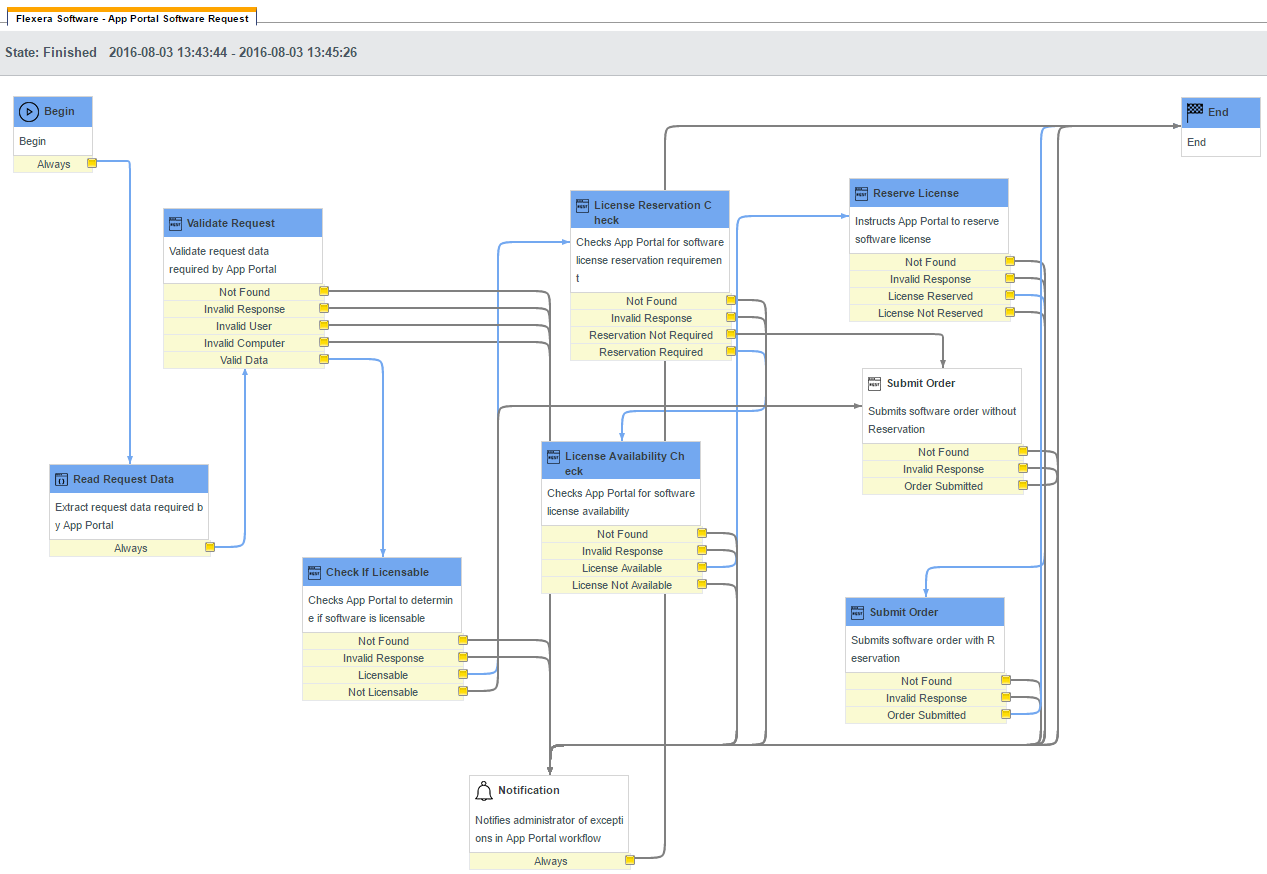Viewport: 1267px width, 874px height.
Task: Select the License Reservation Check header
Action: click(650, 212)
